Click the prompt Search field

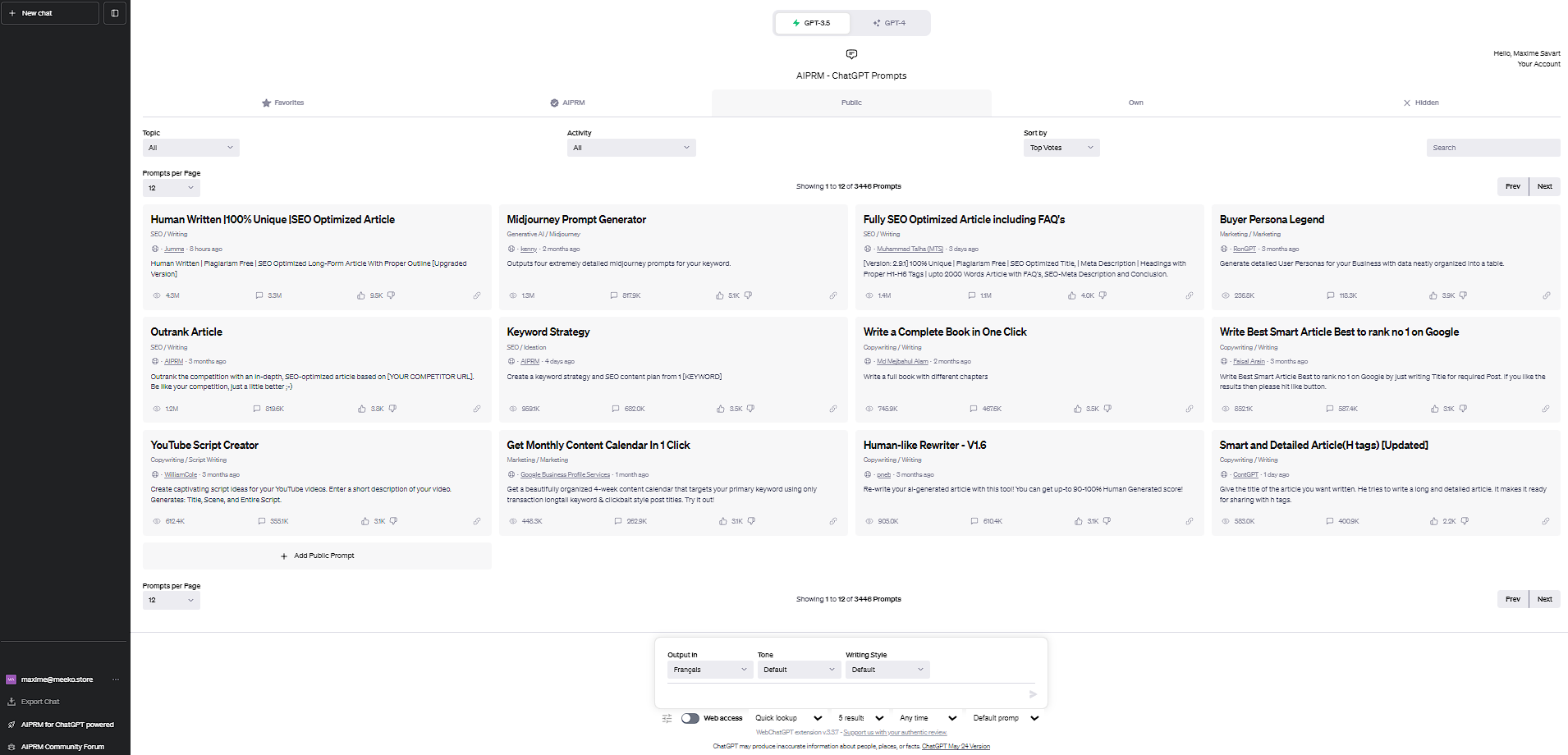[x=1493, y=148]
